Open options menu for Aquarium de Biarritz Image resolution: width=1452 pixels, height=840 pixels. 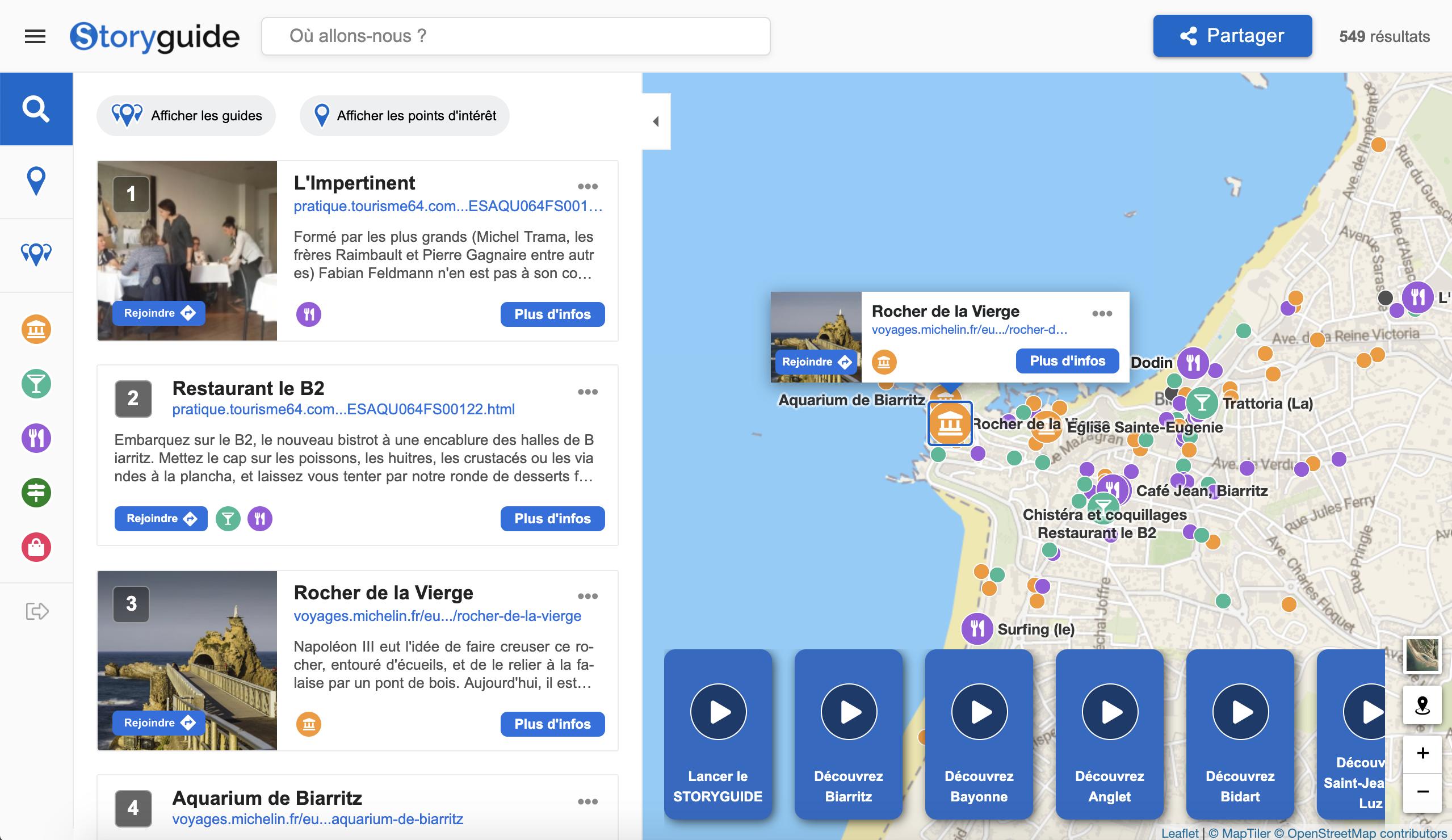click(587, 801)
